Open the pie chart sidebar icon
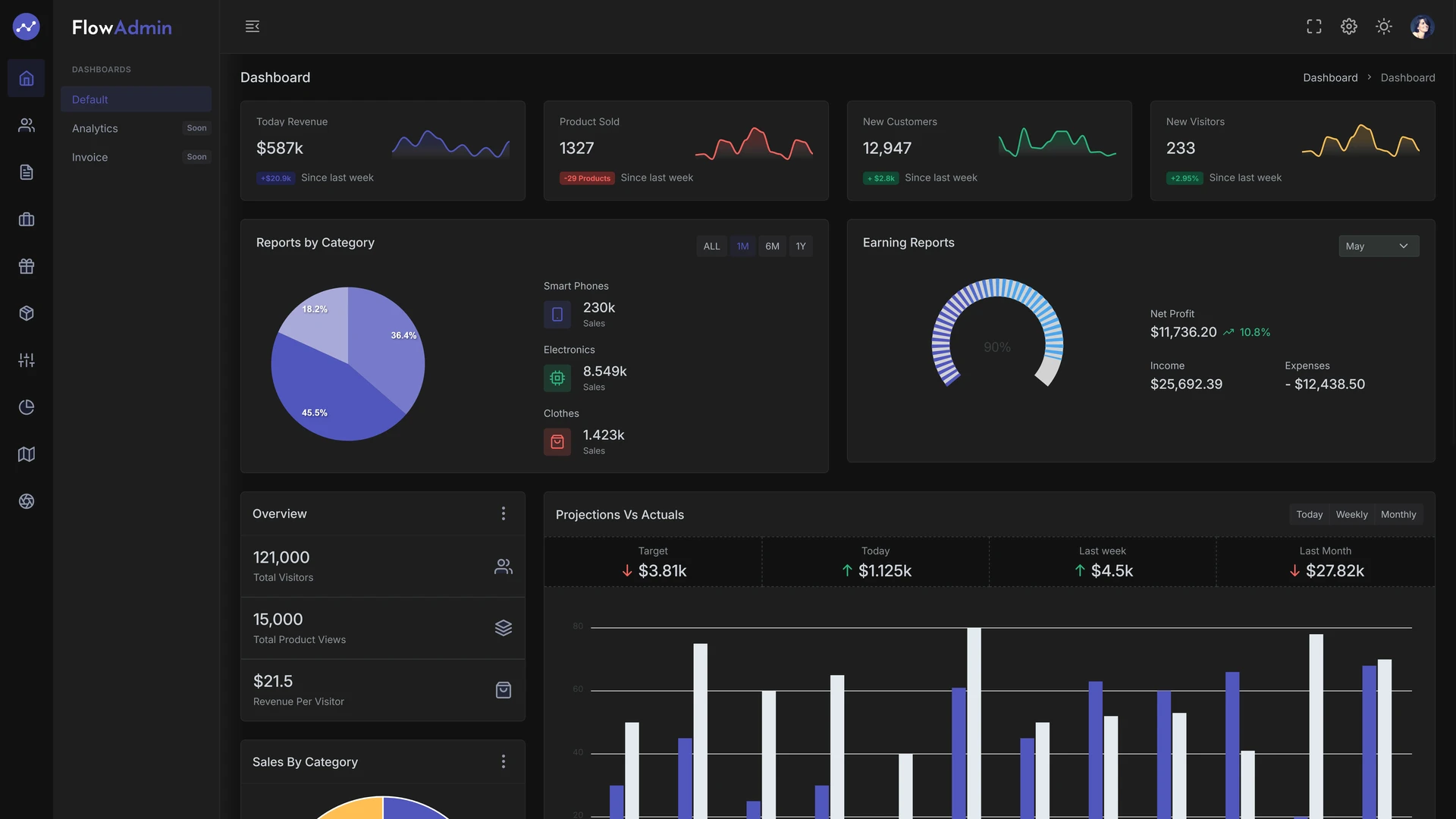 [27, 407]
